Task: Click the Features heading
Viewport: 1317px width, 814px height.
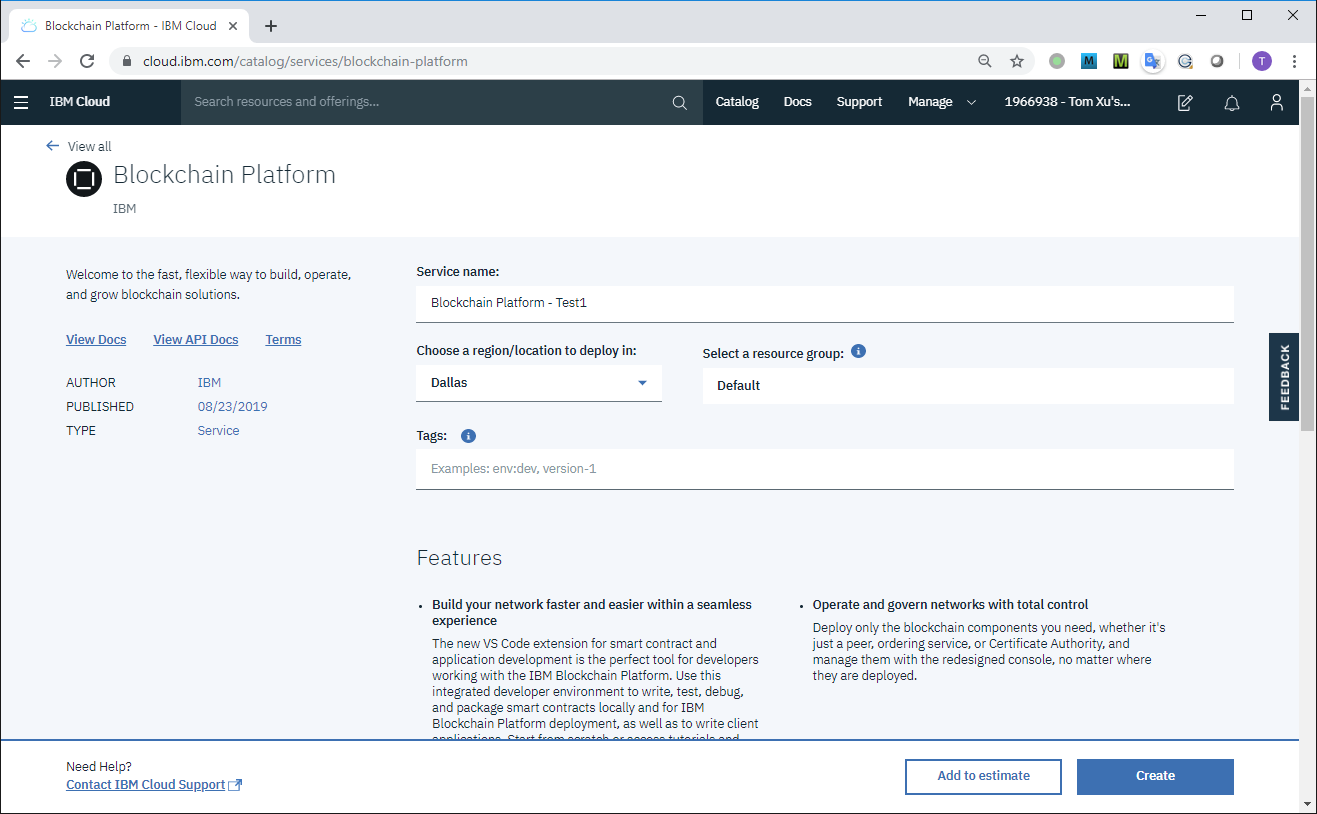Action: tap(459, 558)
